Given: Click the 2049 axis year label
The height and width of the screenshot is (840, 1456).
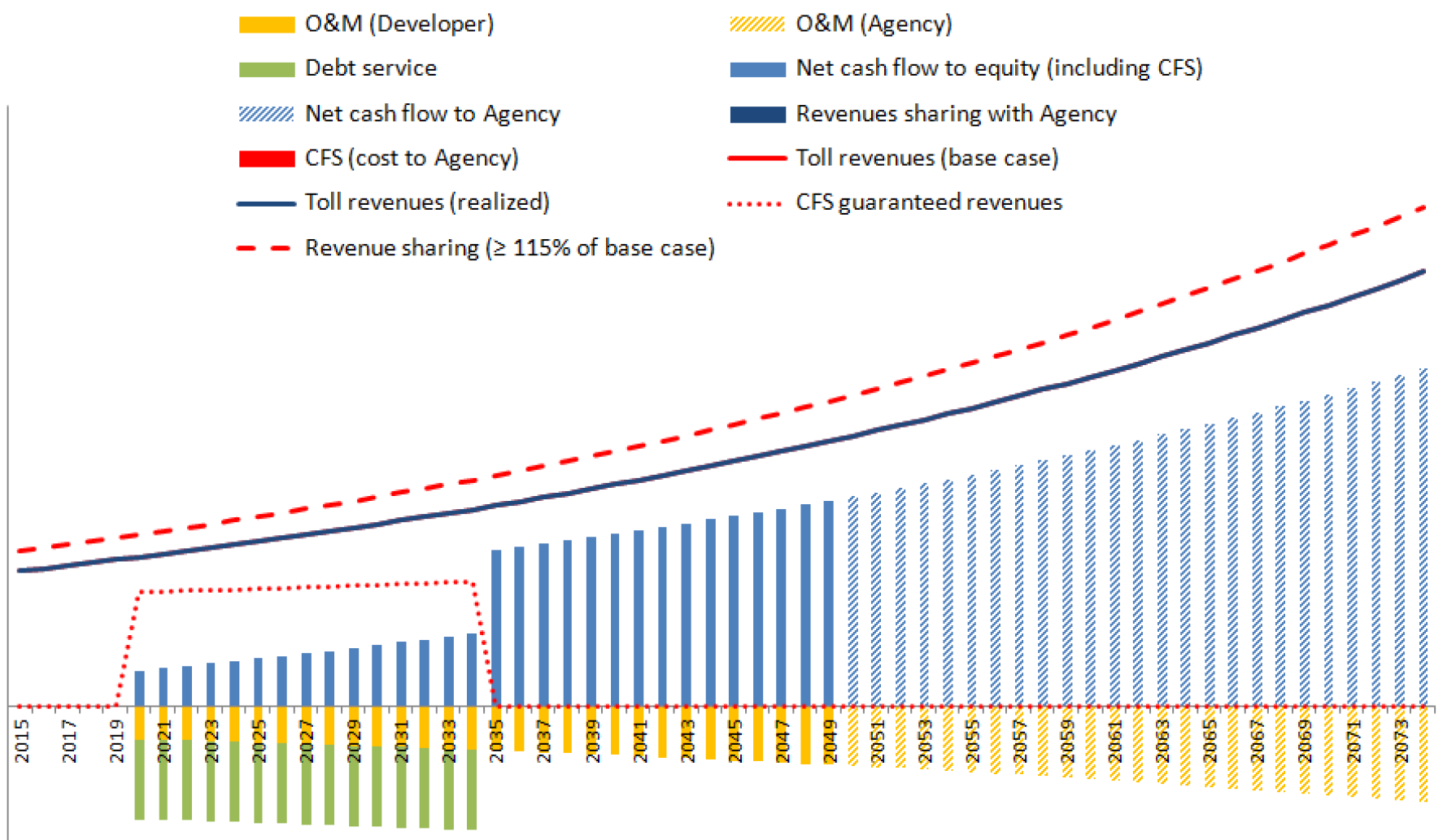Looking at the screenshot, I should (830, 741).
